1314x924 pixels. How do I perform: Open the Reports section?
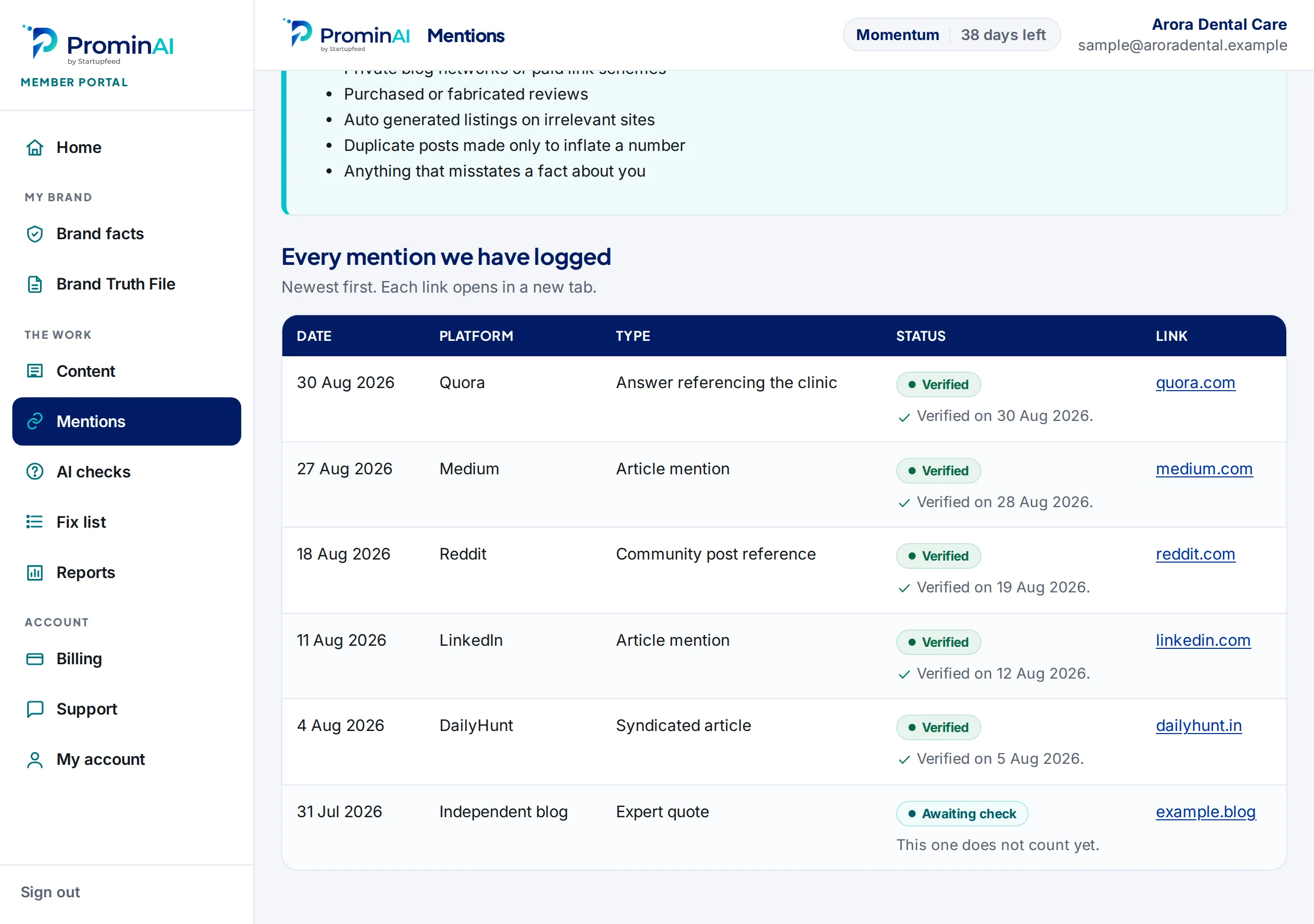126,572
